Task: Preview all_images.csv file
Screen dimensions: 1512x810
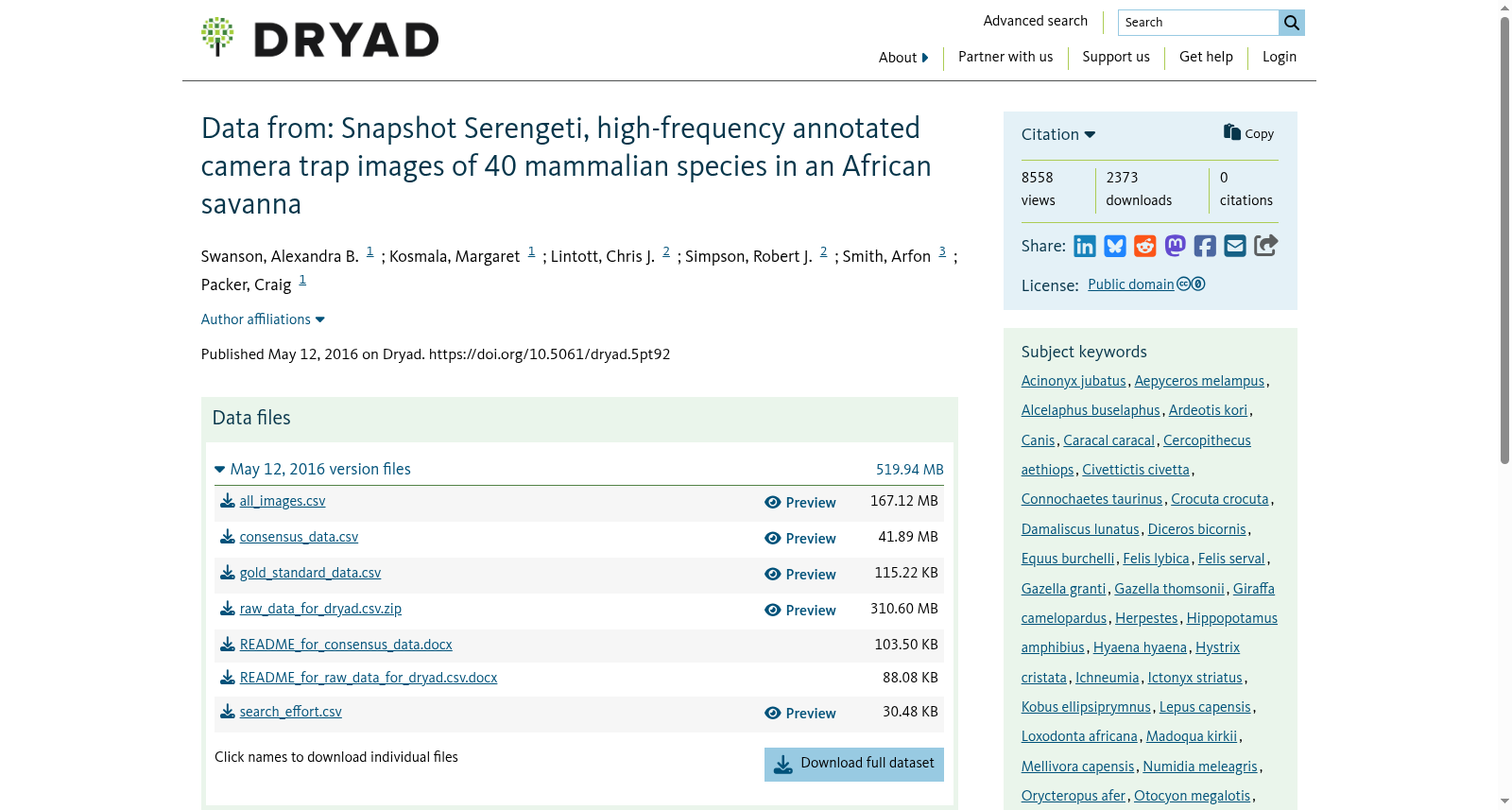Action: tap(800, 503)
